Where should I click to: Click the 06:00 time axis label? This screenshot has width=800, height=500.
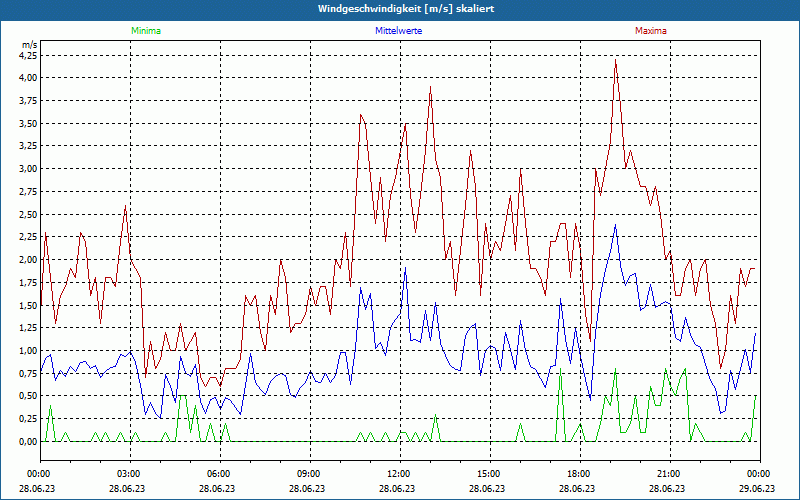tap(220, 474)
